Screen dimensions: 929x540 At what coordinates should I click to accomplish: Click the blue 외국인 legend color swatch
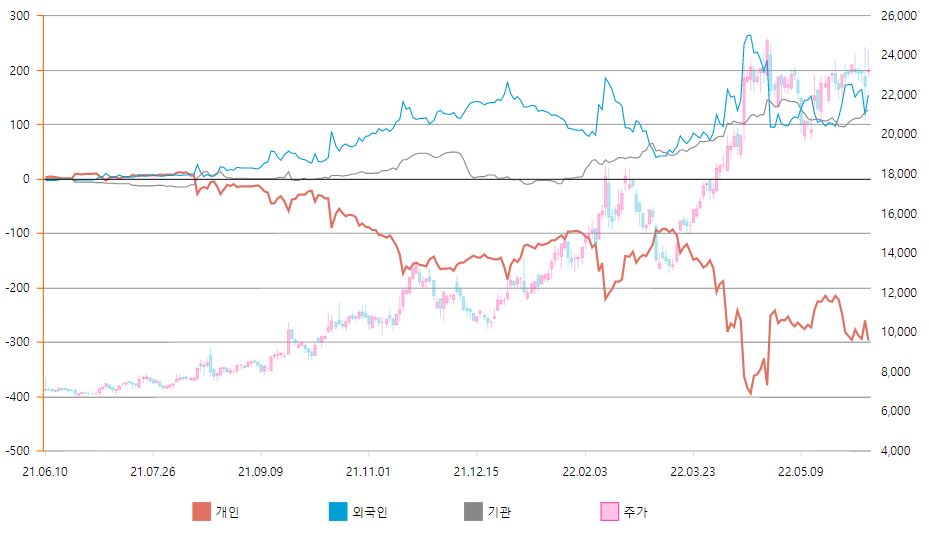pyautogui.click(x=339, y=512)
